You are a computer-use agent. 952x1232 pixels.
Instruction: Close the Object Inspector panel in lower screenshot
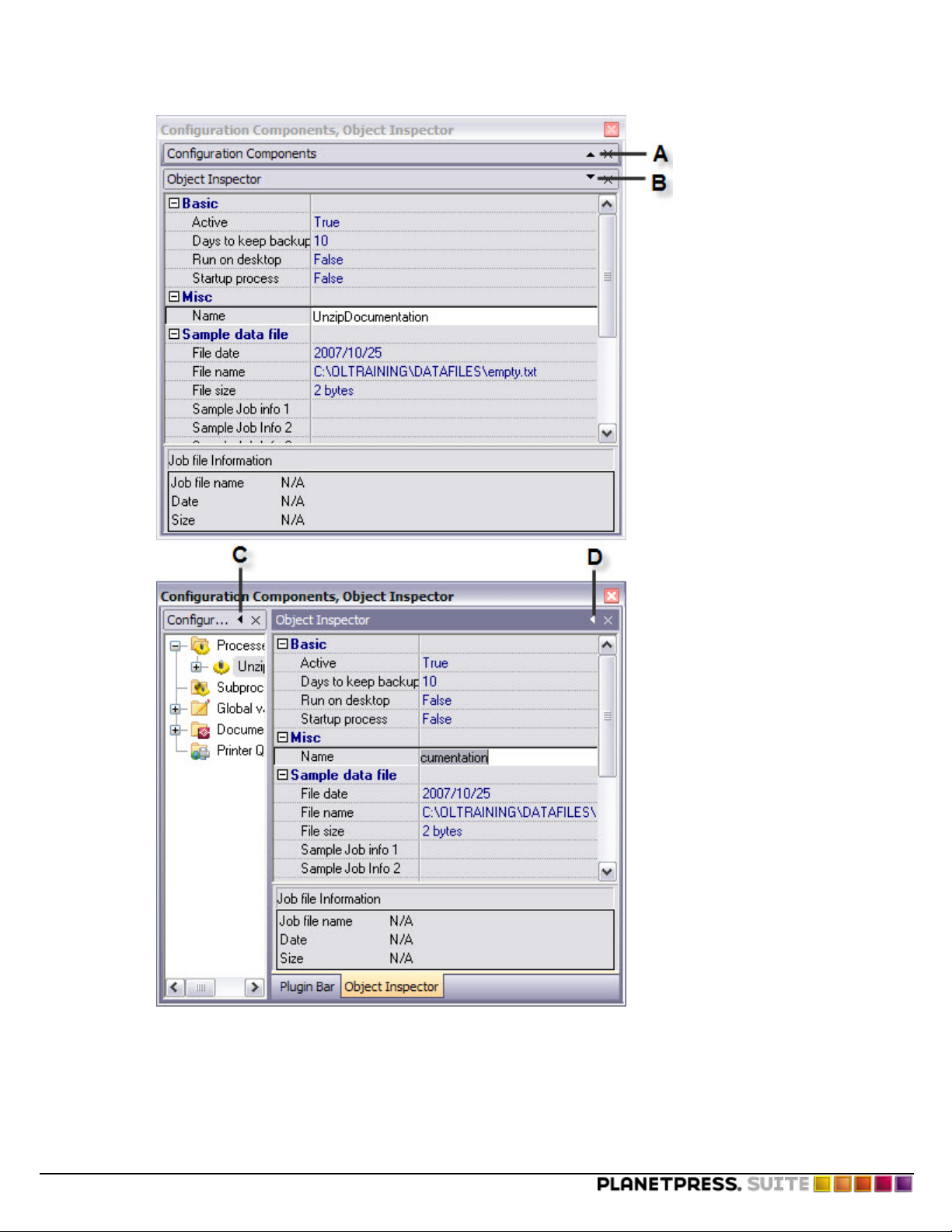pos(609,620)
